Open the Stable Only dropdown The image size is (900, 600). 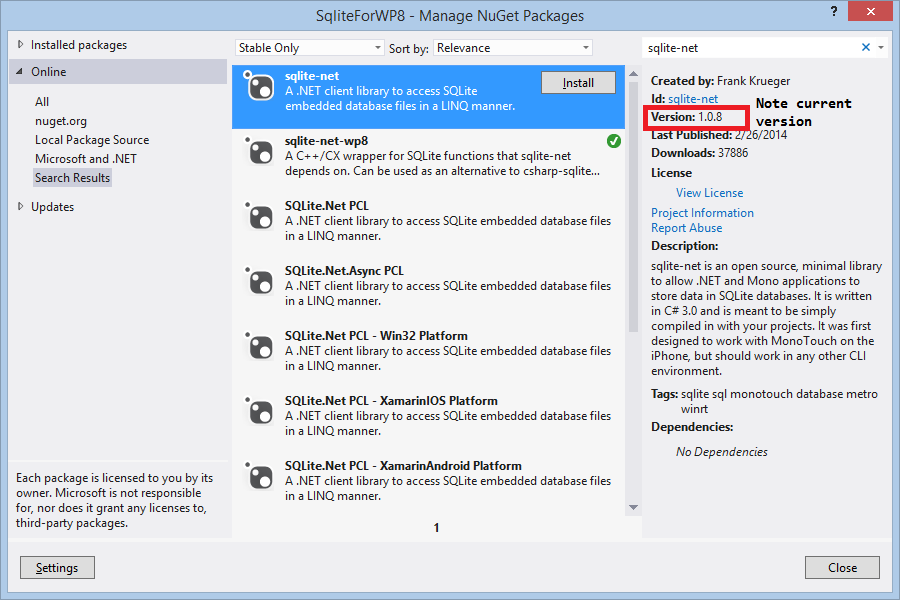(309, 48)
